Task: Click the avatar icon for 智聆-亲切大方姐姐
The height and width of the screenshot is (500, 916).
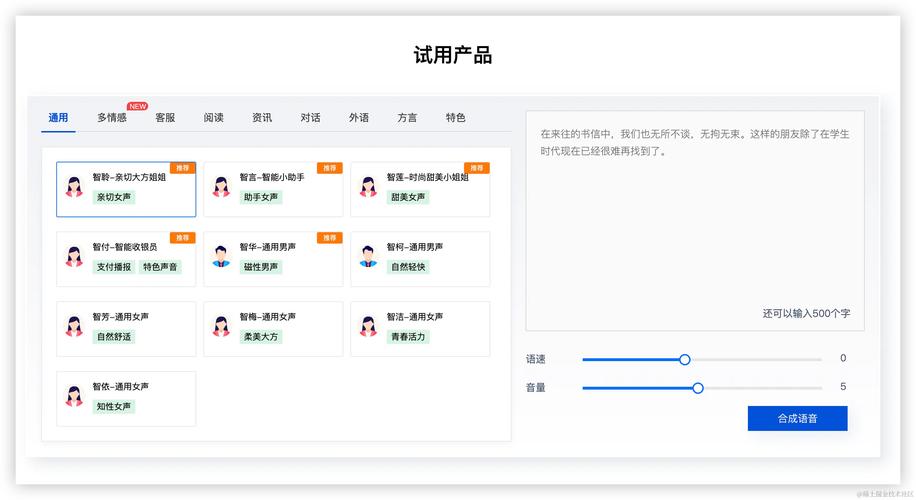Action: [74, 187]
